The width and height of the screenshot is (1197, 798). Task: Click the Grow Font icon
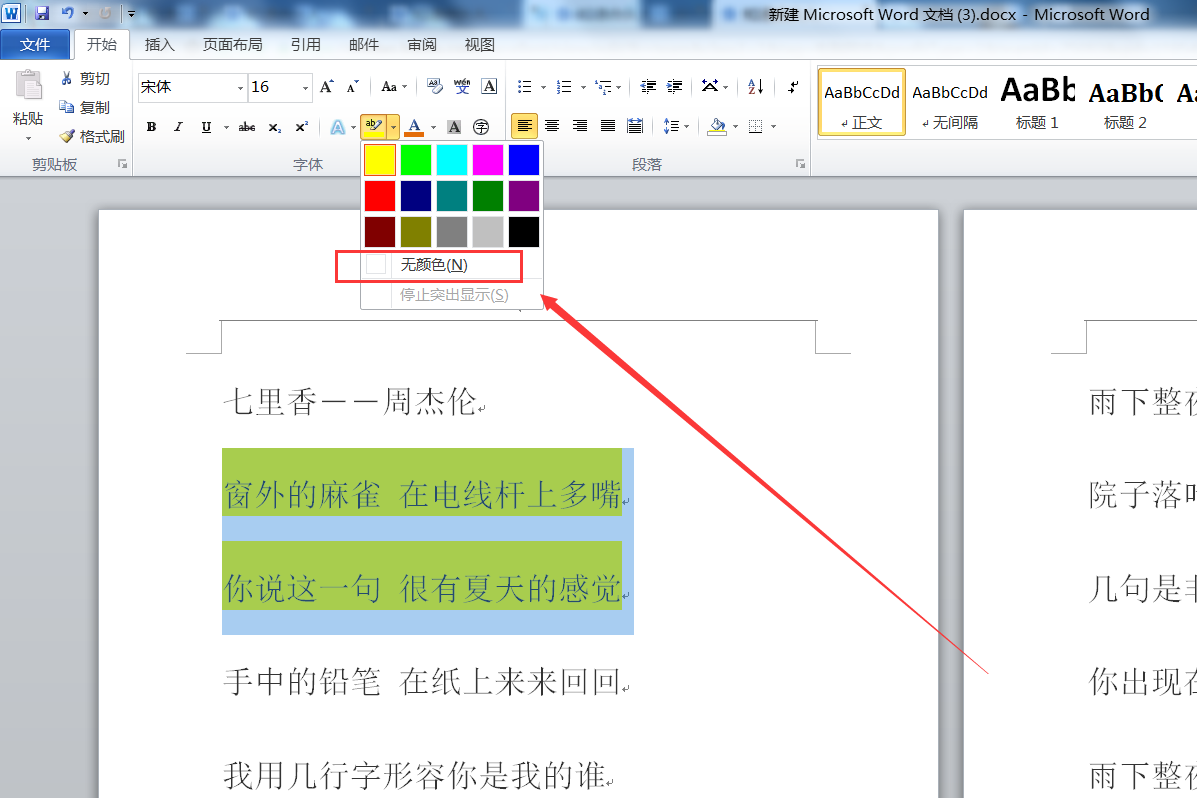click(x=327, y=87)
